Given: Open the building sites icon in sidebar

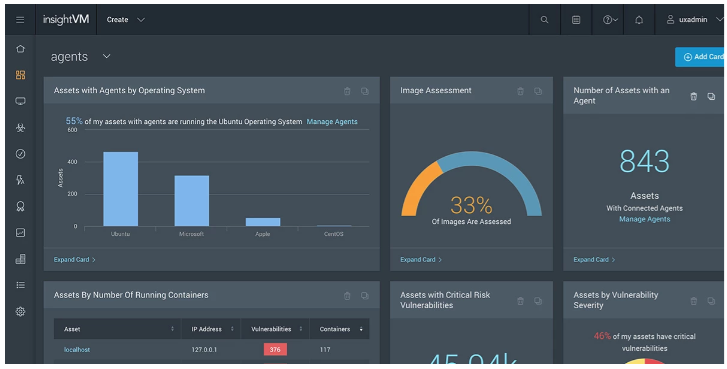Looking at the screenshot, I should (x=20, y=259).
